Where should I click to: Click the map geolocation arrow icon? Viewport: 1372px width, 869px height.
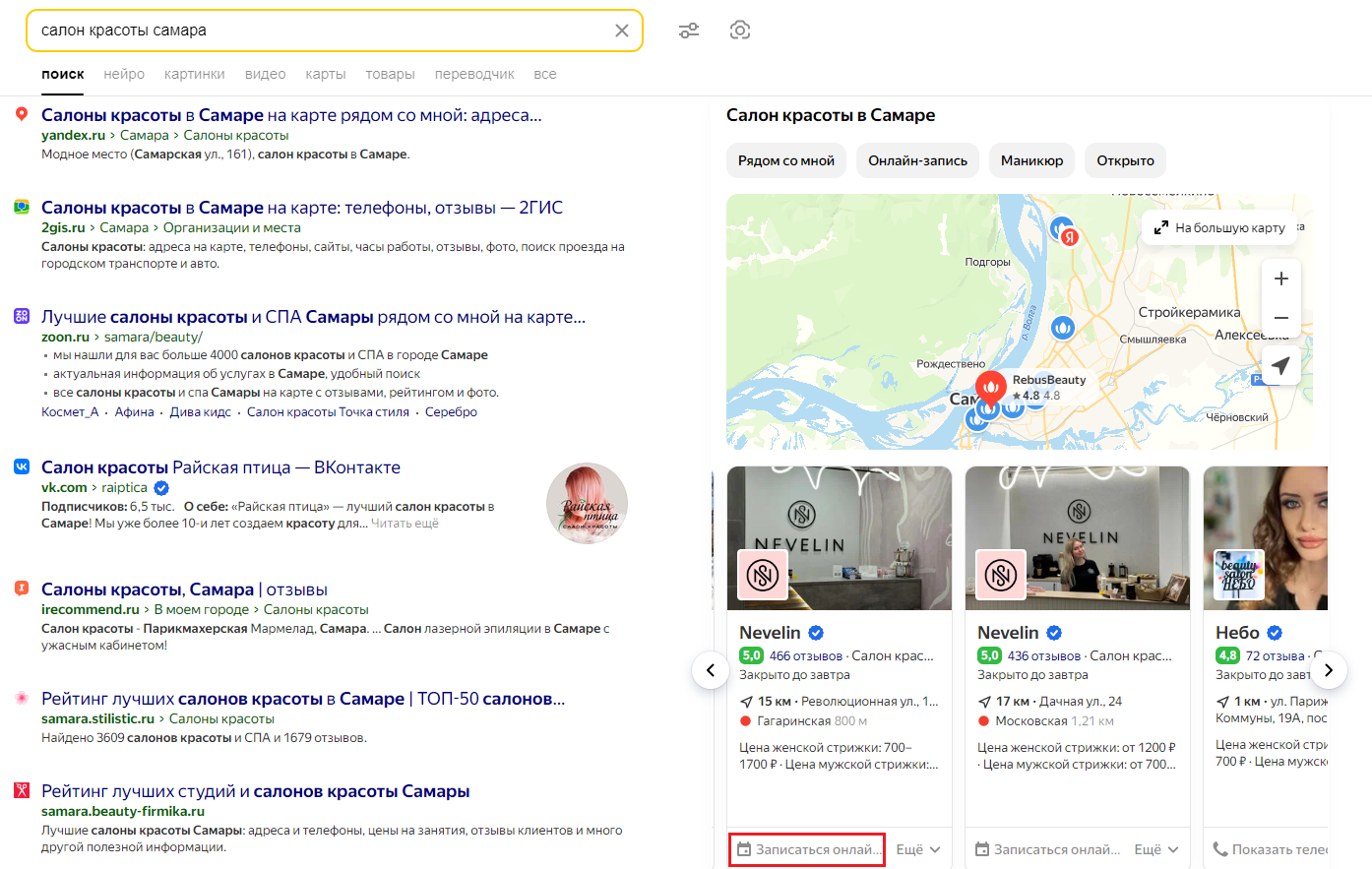1280,365
